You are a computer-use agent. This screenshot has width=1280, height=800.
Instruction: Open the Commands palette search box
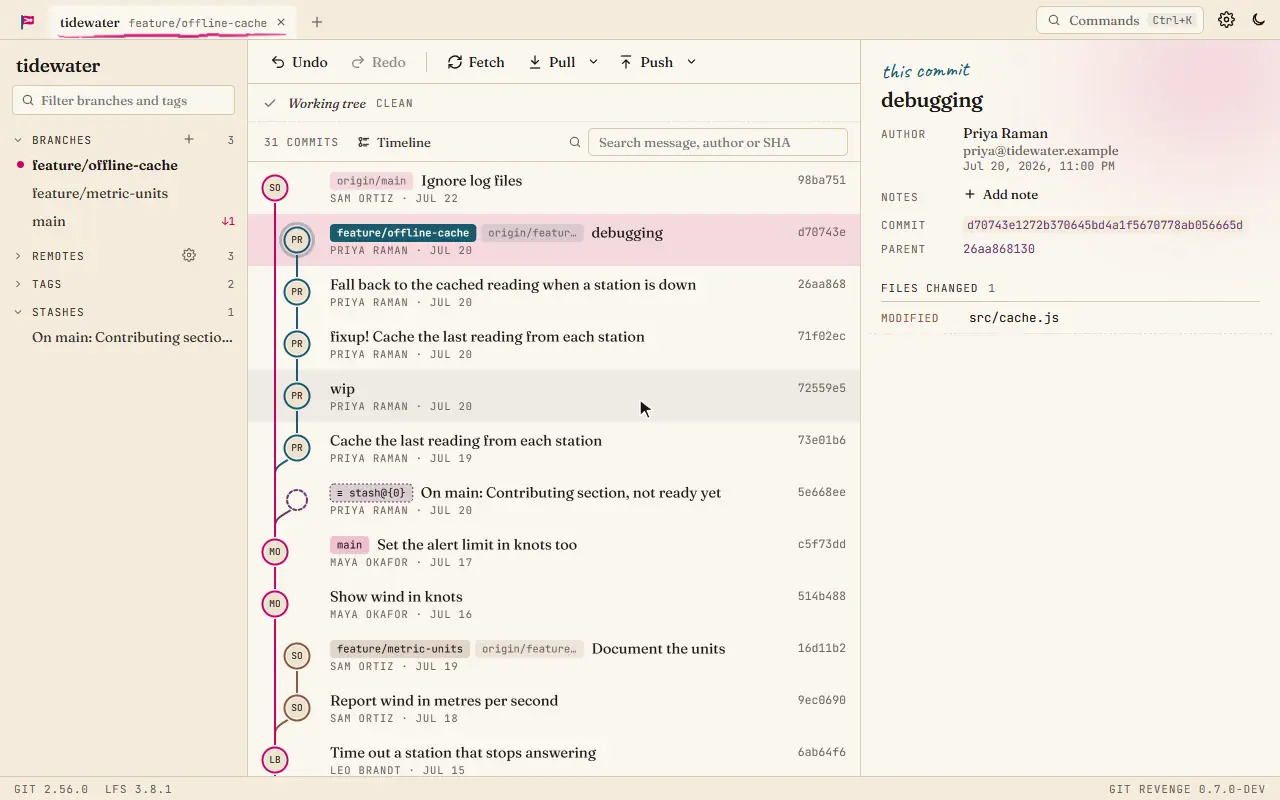(x=1120, y=20)
